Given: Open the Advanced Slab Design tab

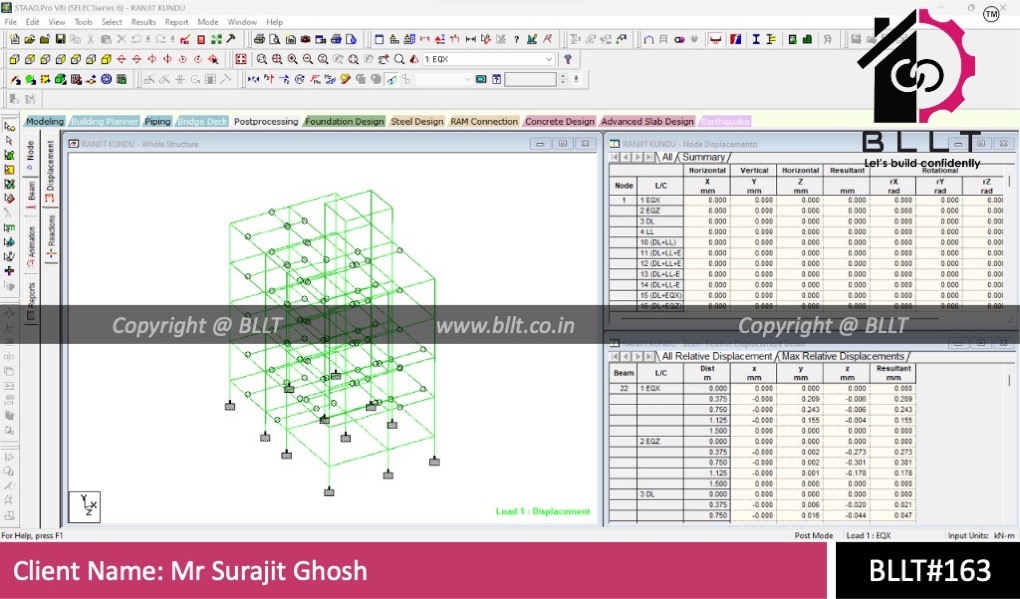Looking at the screenshot, I should click(x=648, y=122).
